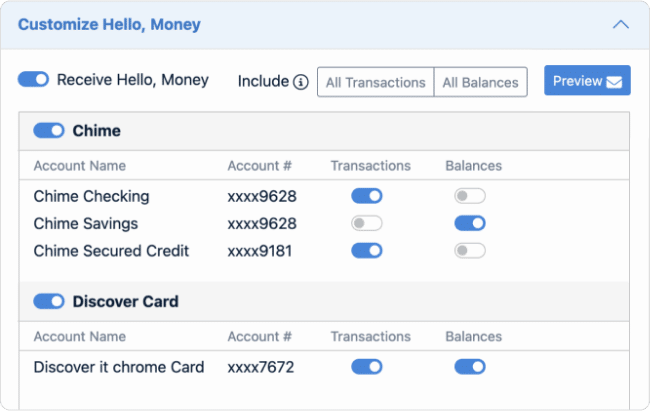650x411 pixels.
Task: Click the Chime Secured Credit account name
Action: point(111,251)
